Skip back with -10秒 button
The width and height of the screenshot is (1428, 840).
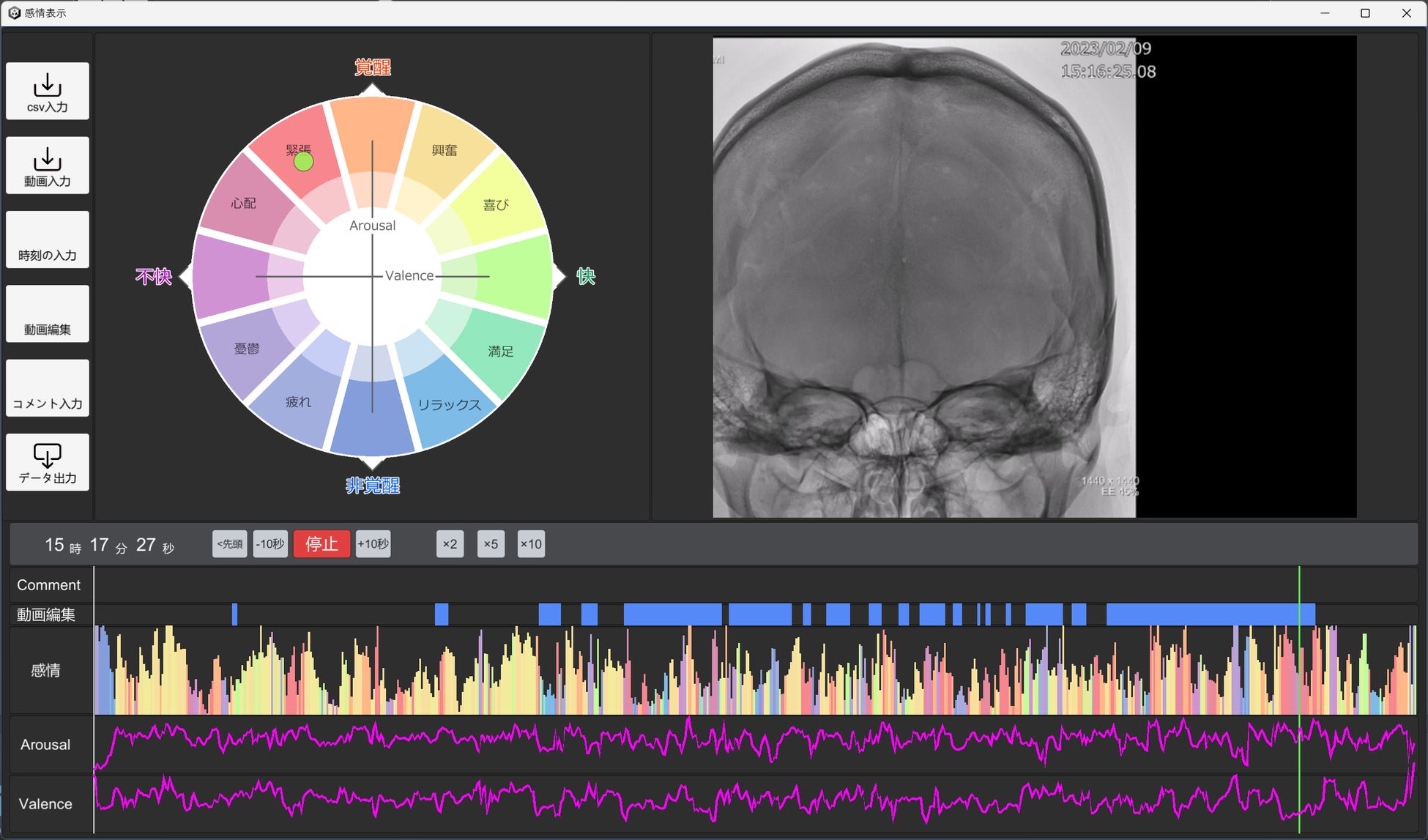point(269,544)
